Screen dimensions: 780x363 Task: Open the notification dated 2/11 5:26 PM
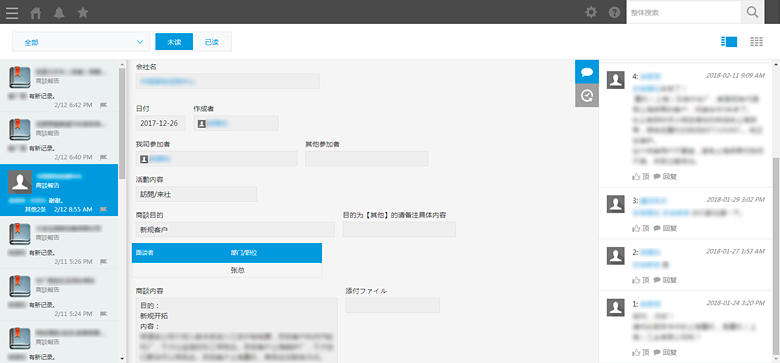[59, 242]
